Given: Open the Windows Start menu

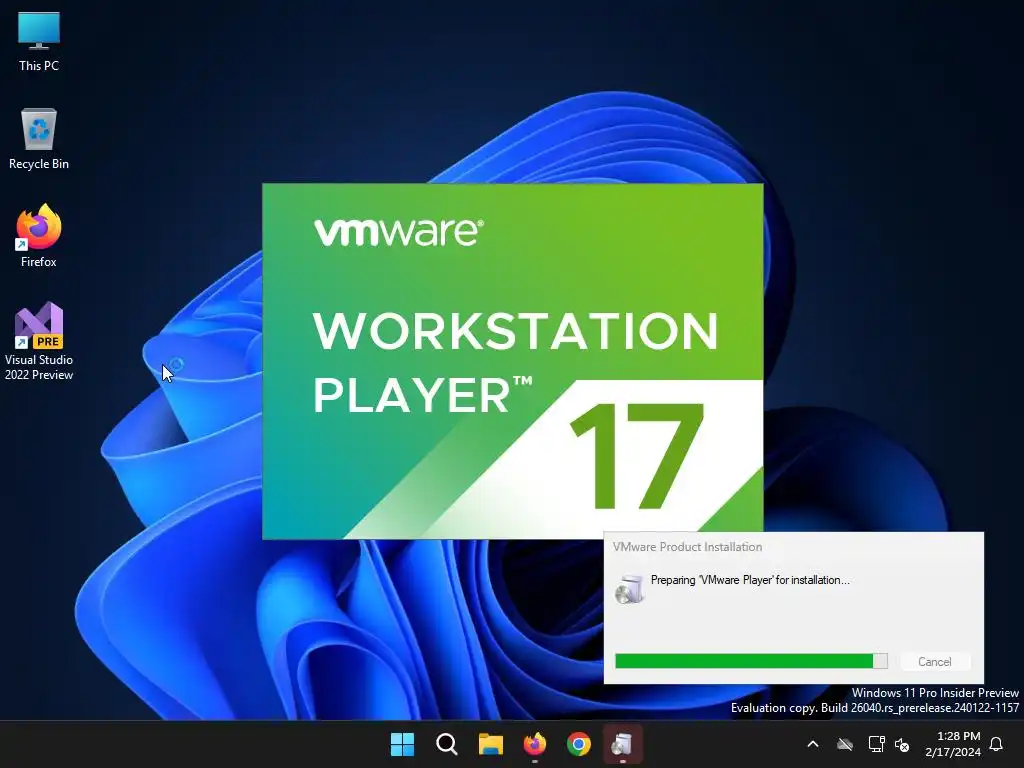Looking at the screenshot, I should (x=402, y=744).
